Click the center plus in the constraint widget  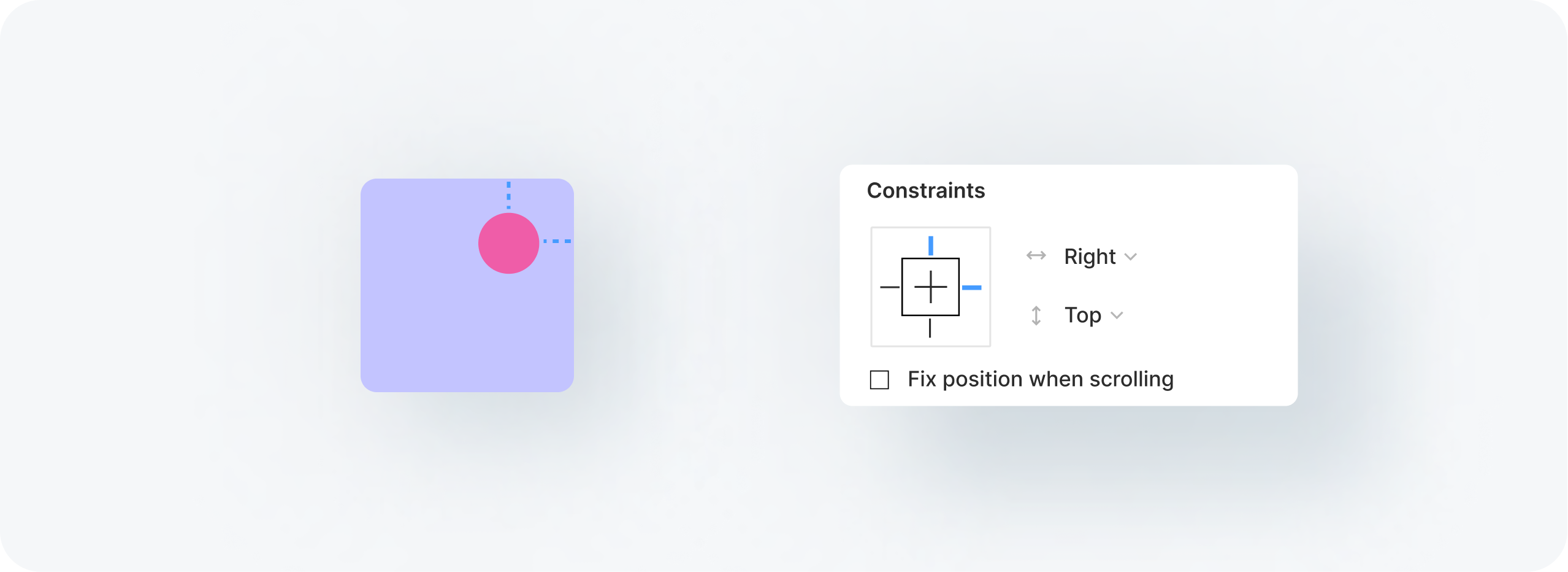[x=930, y=287]
